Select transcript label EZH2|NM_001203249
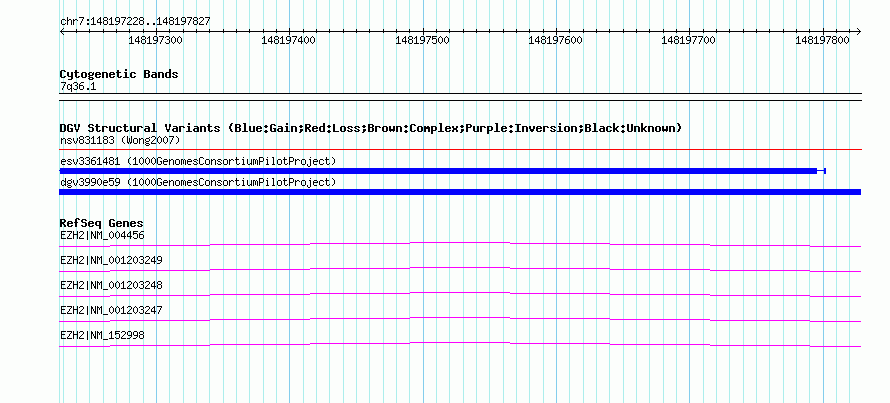The width and height of the screenshot is (890, 403). pyautogui.click(x=111, y=261)
